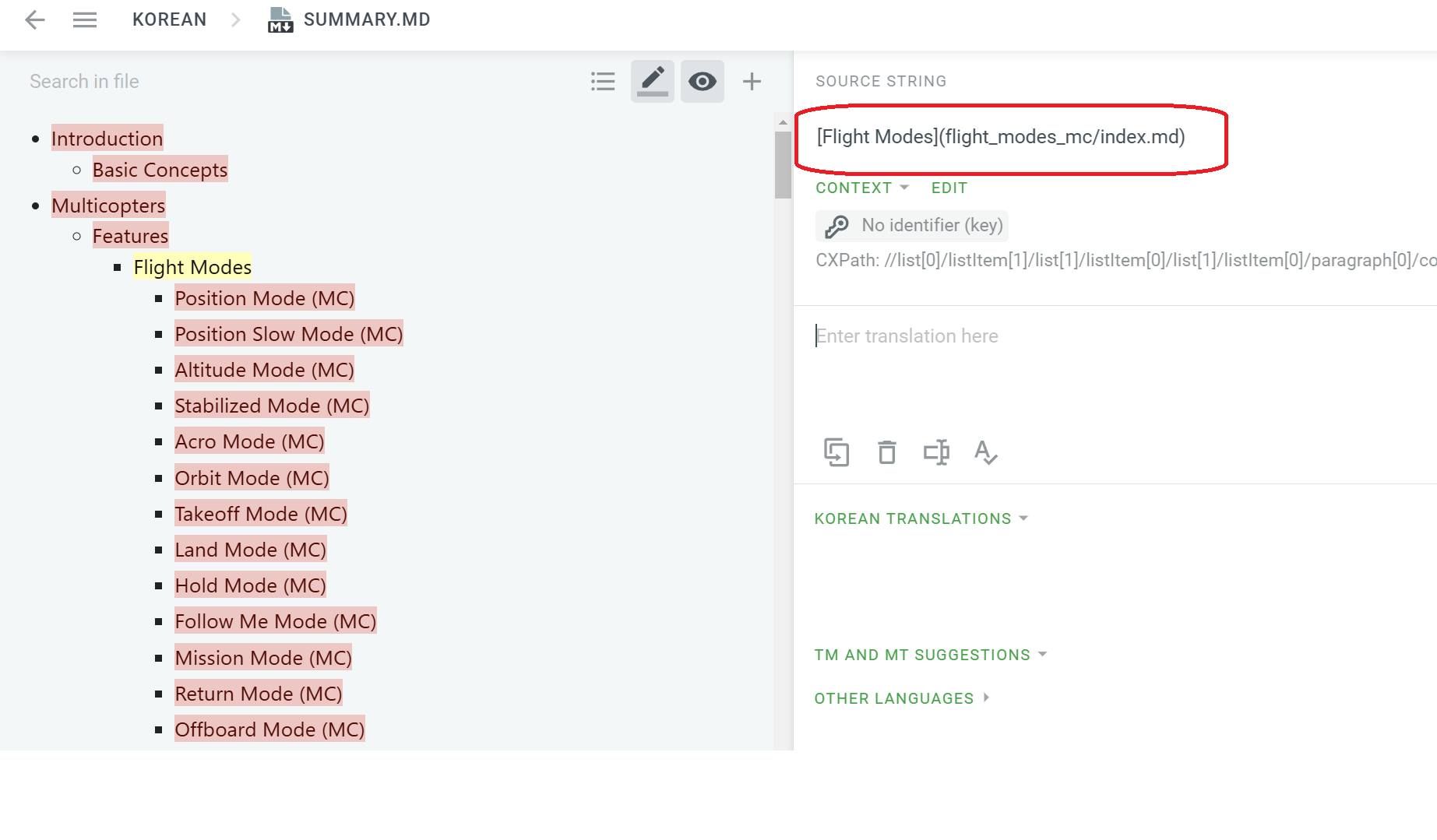The height and width of the screenshot is (840, 1437).
Task: Toggle the eye preview mode button
Action: (703, 81)
